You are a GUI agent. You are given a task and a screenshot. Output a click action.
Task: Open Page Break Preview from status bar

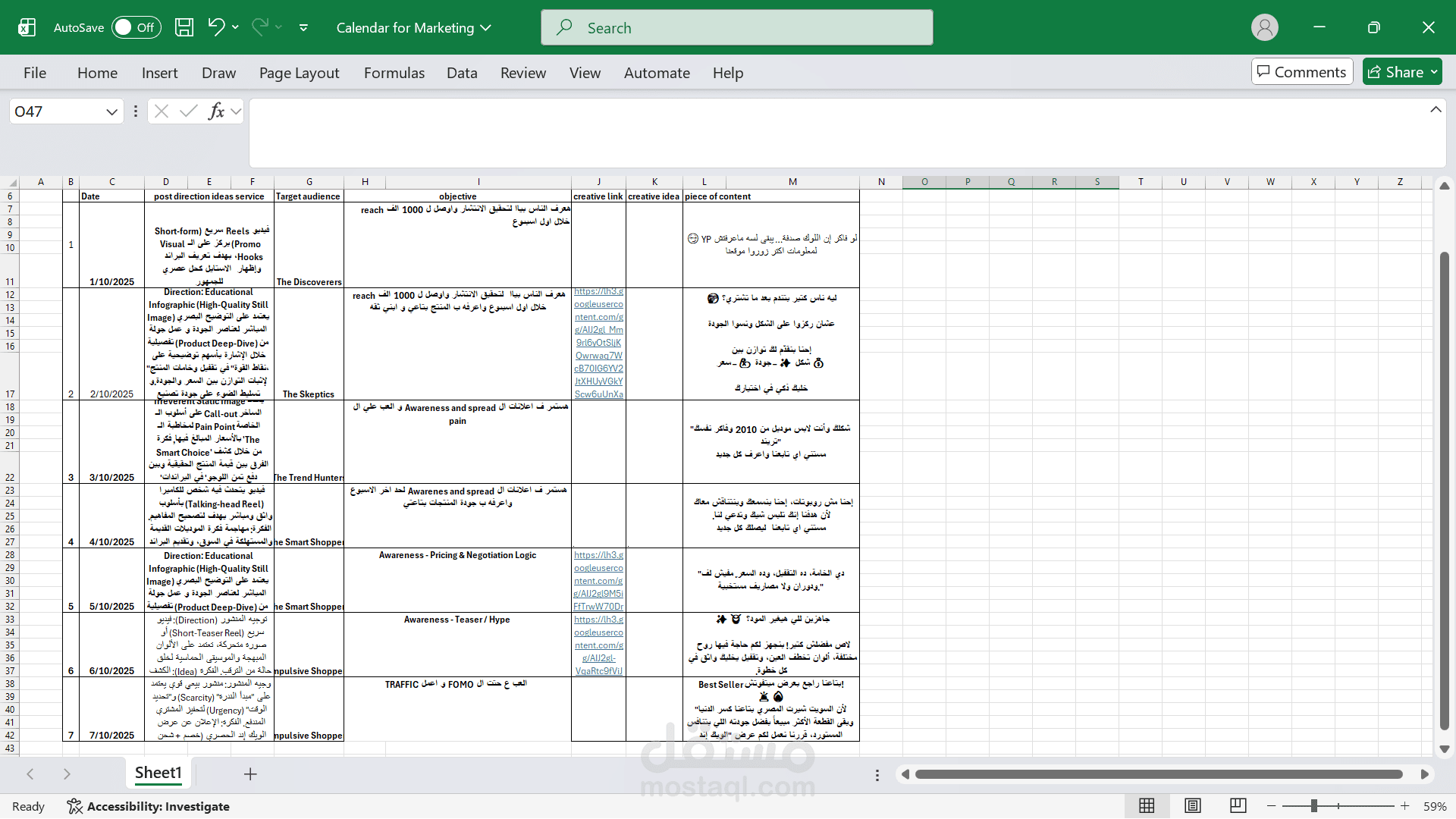(x=1238, y=806)
